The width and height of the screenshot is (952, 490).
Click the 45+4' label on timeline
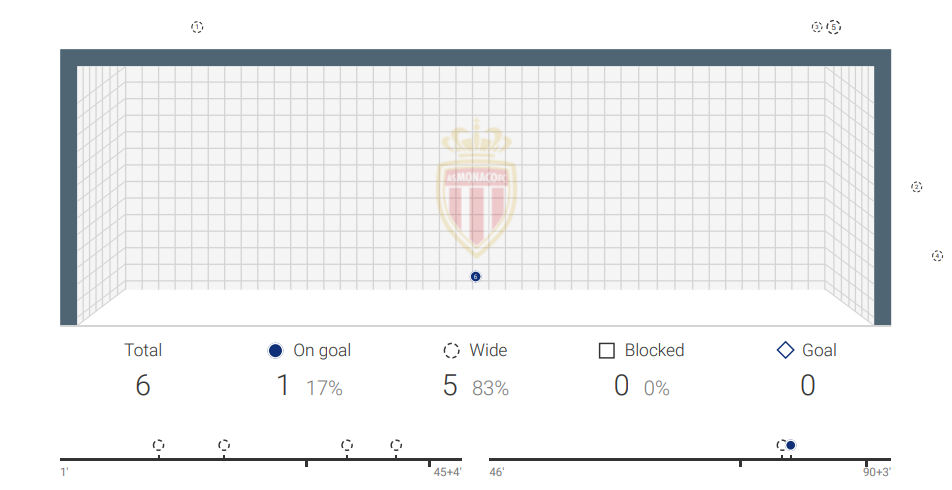tap(447, 472)
